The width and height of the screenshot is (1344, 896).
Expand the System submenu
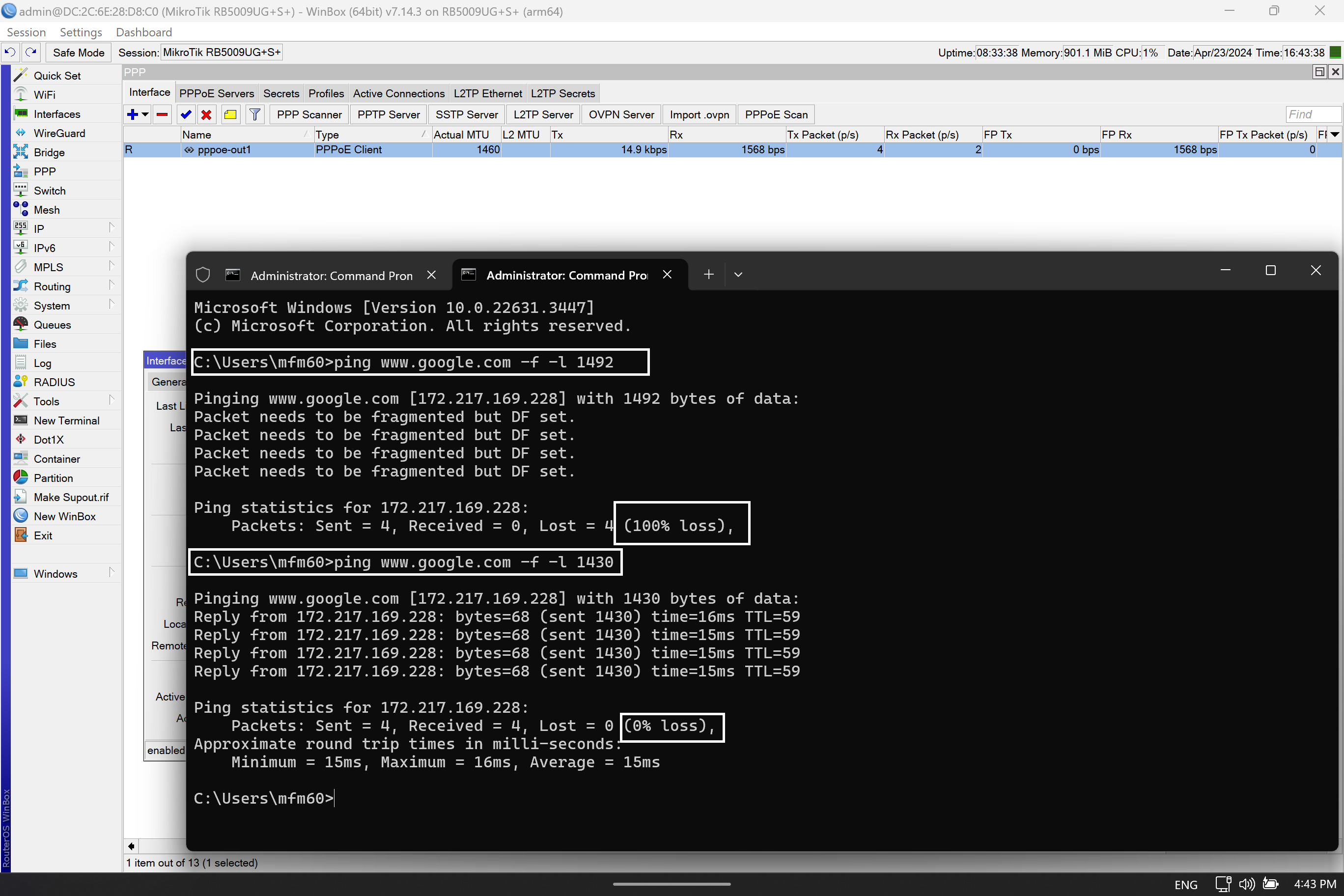pos(112,305)
